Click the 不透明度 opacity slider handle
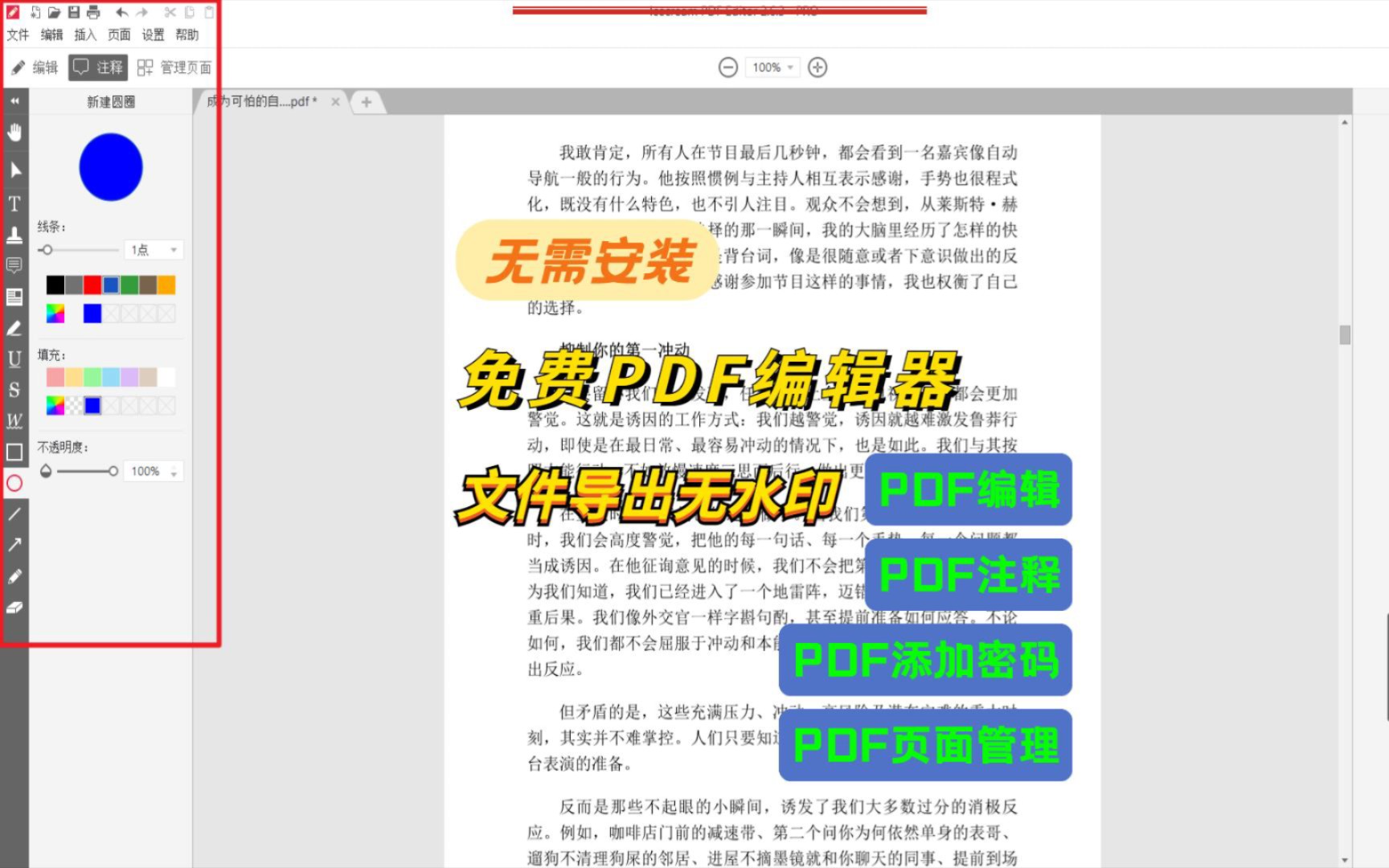 (x=113, y=471)
